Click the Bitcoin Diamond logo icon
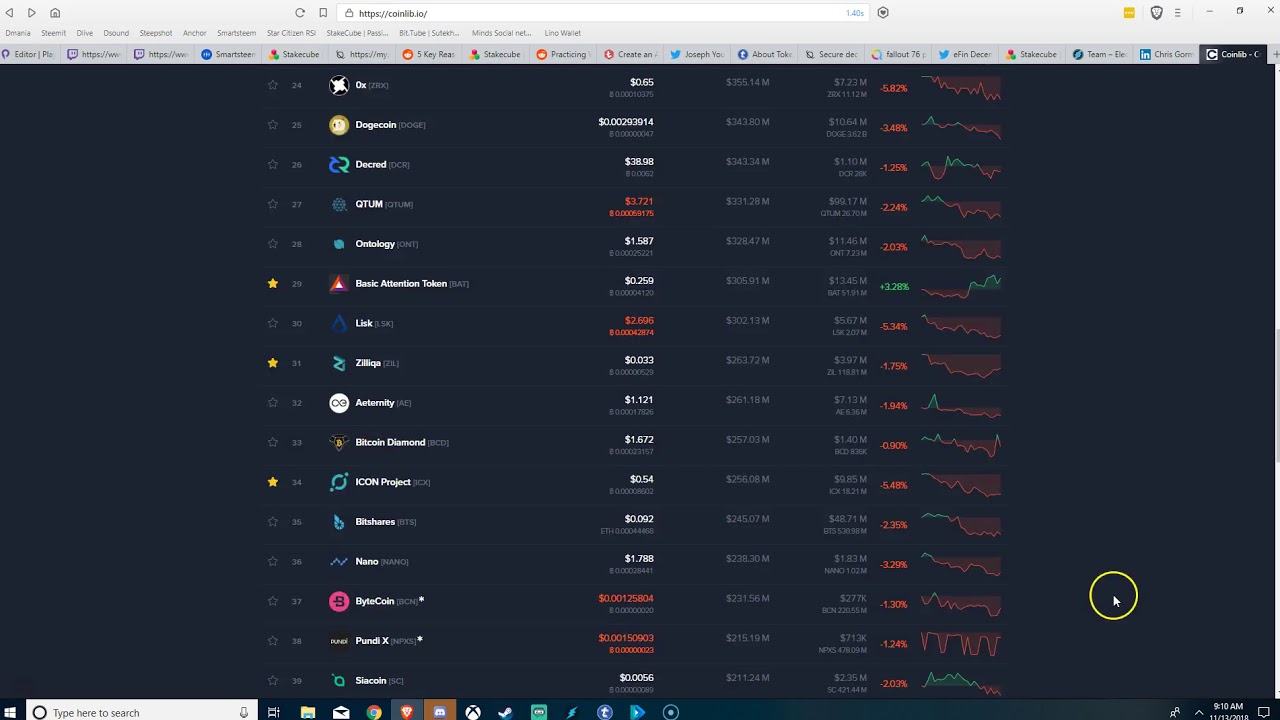Image resolution: width=1280 pixels, height=720 pixels. 339,442
